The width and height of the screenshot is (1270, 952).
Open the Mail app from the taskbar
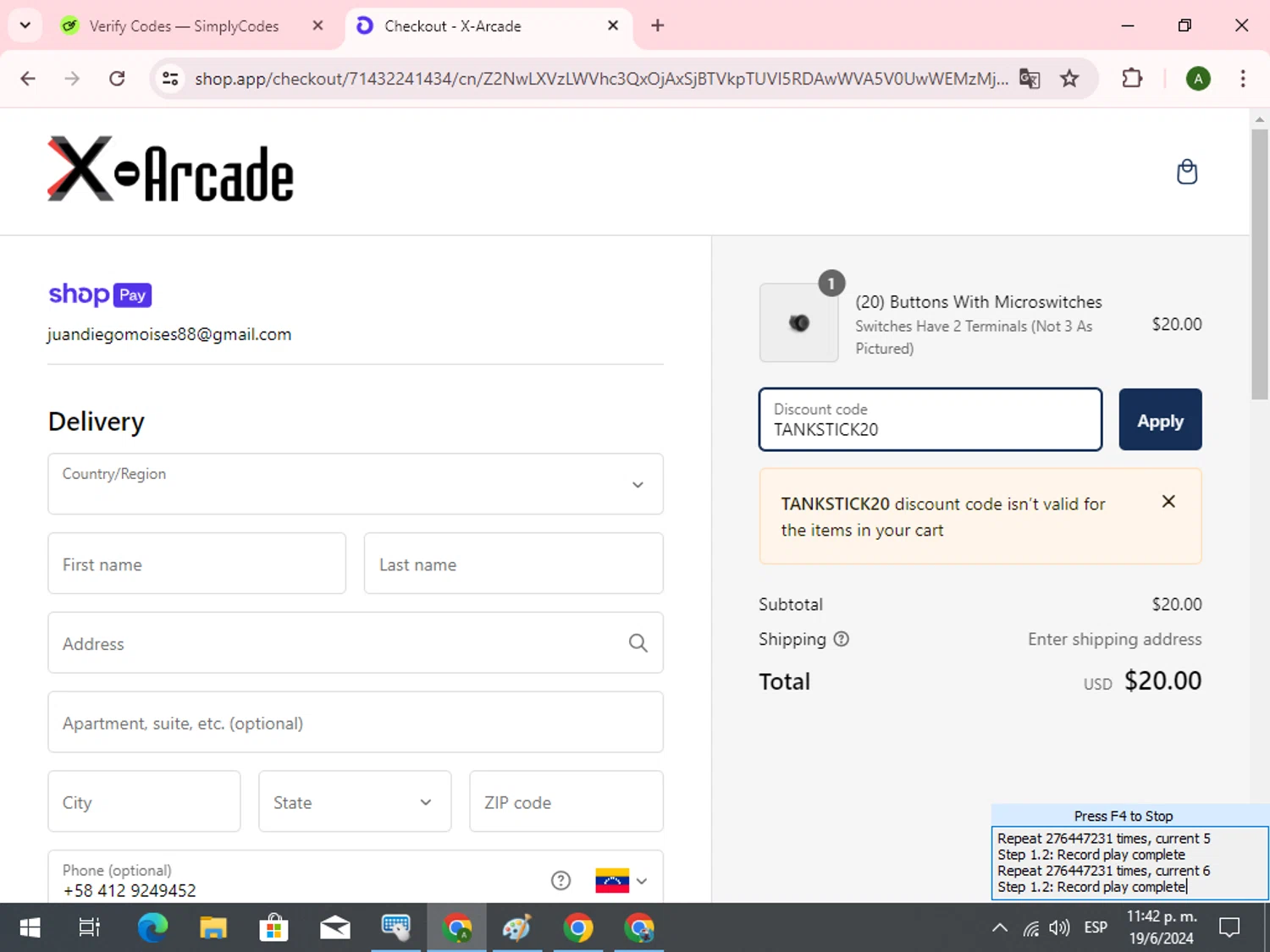335,928
